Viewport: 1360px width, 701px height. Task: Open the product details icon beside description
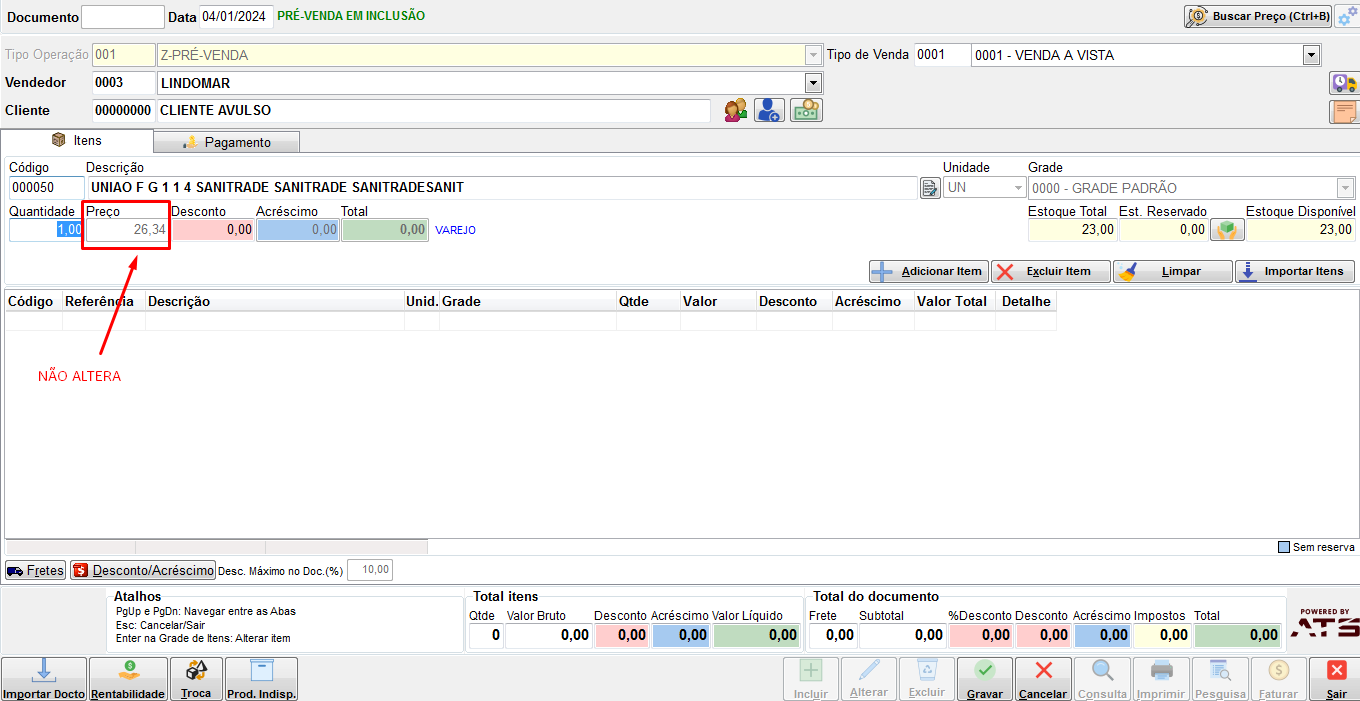point(929,187)
